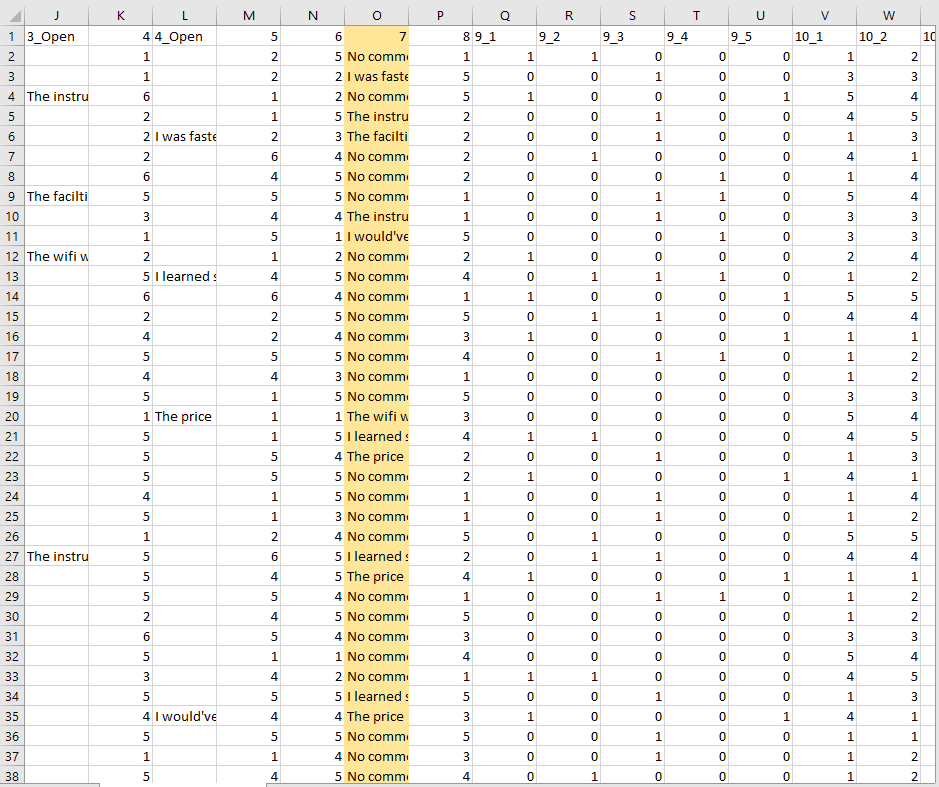The image size is (939, 787).
Task: Click the column J header
Action: point(56,15)
